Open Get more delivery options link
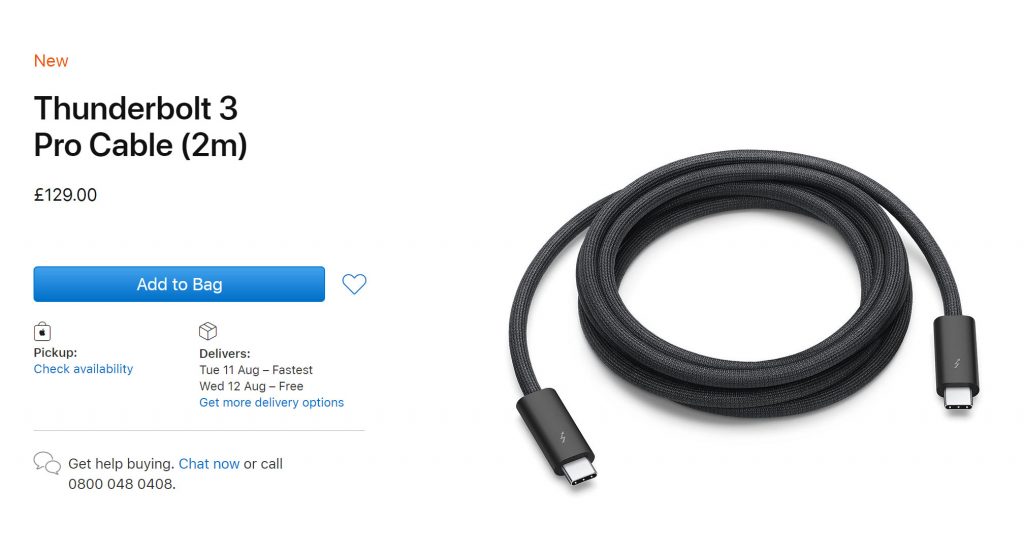The height and width of the screenshot is (551, 1024). tap(272, 403)
